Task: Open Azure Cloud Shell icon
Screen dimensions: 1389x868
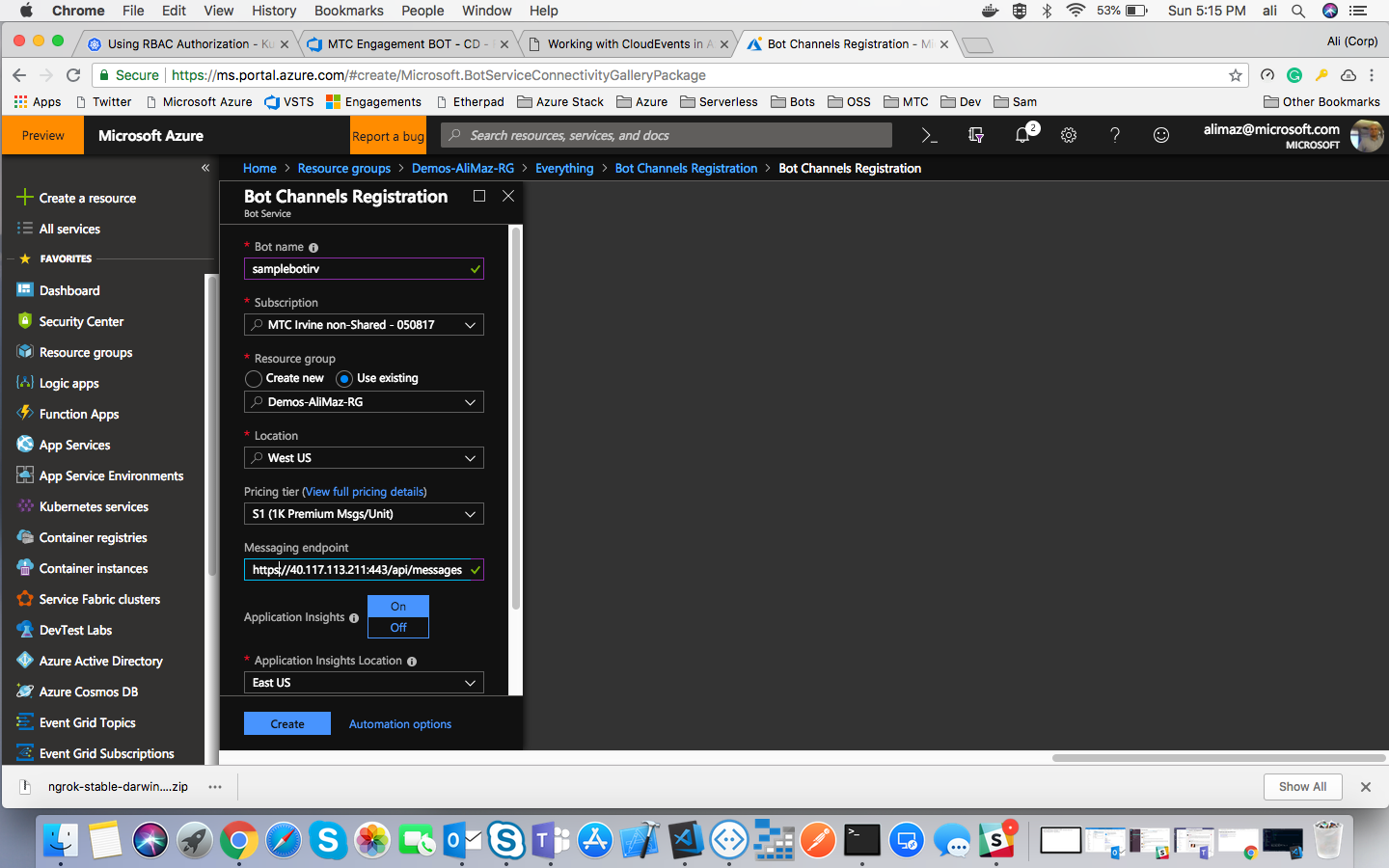Action: coord(929,136)
